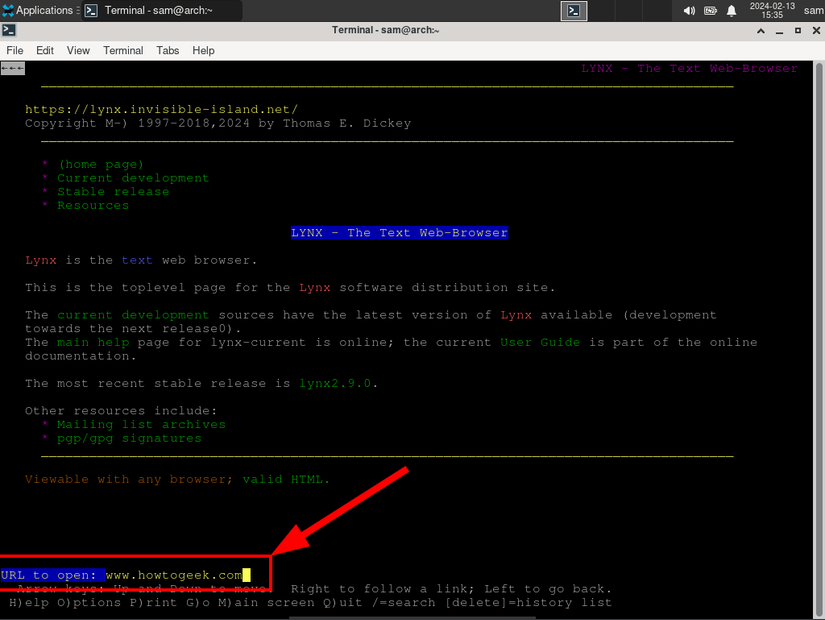This screenshot has width=825, height=620.
Task: Click the 'Mailing list archives' link
Action: [x=141, y=425]
